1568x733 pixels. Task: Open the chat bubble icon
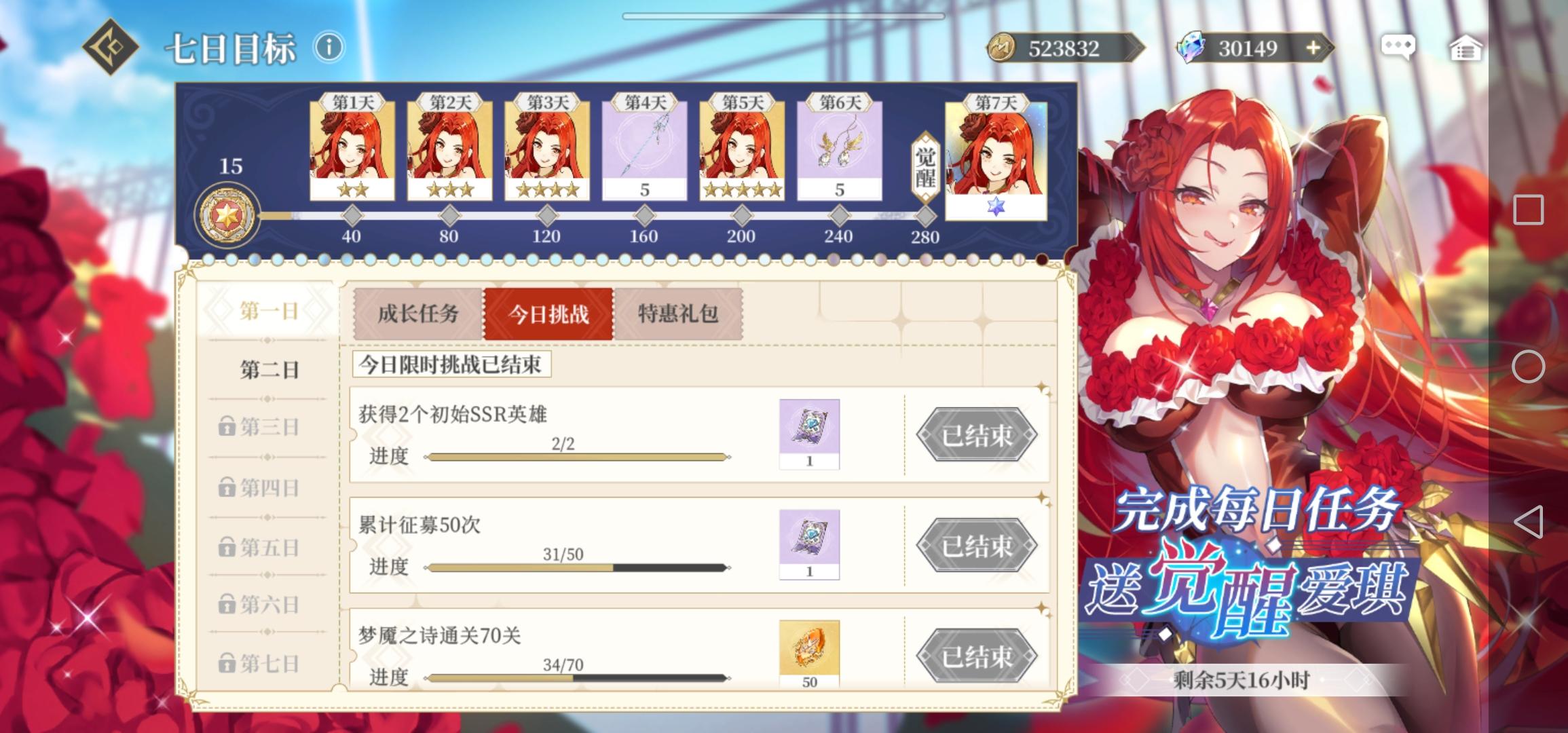(1398, 48)
